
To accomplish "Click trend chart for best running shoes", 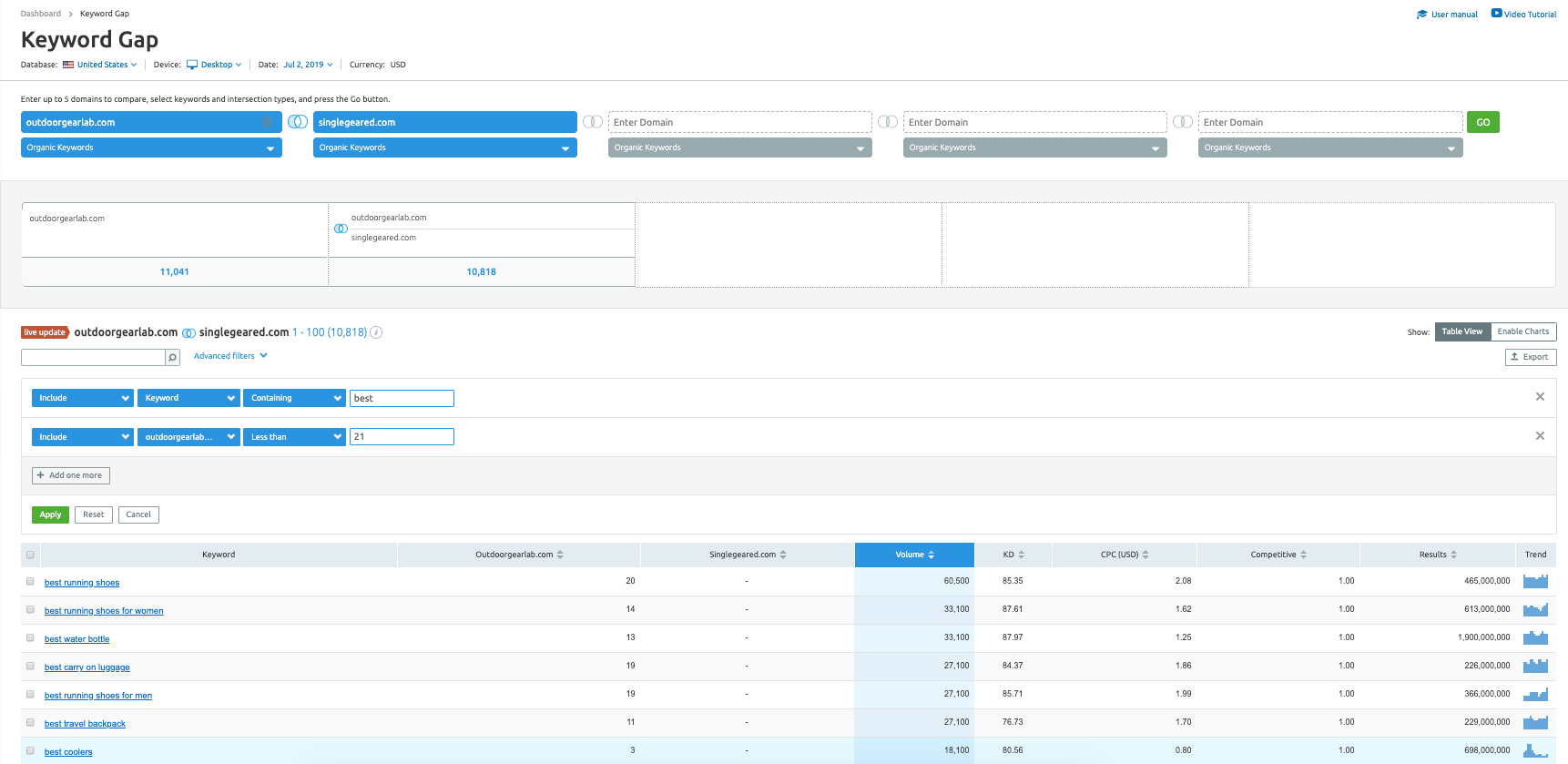I will pos(1535,581).
